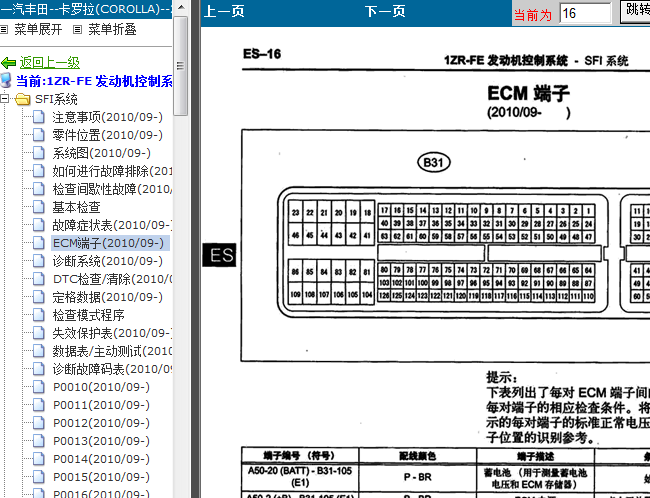Viewport: 650px width, 498px height.
Task: Click document icon beside 系统图(2010/09-)
Action: (x=39, y=153)
